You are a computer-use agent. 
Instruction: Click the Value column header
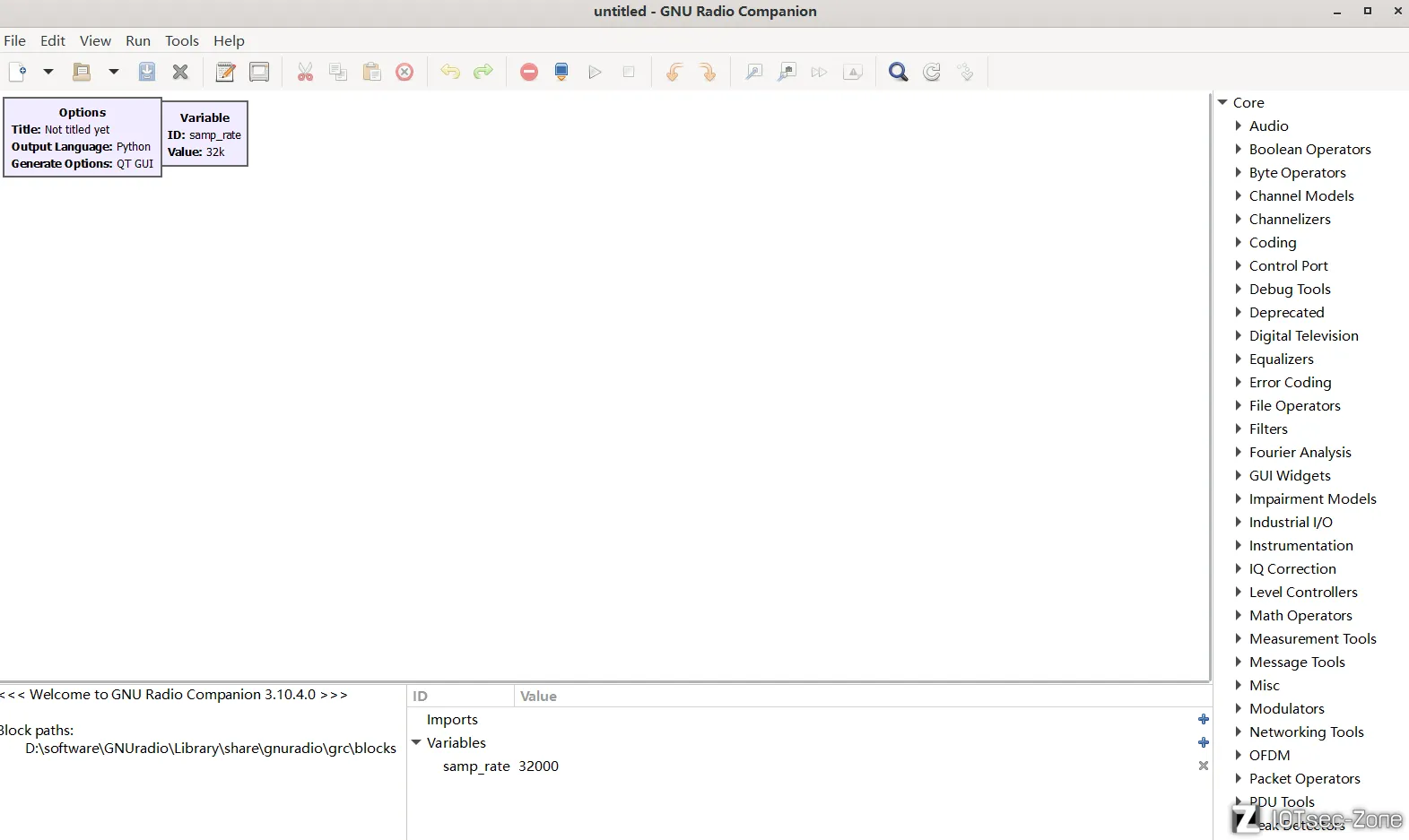pos(863,696)
